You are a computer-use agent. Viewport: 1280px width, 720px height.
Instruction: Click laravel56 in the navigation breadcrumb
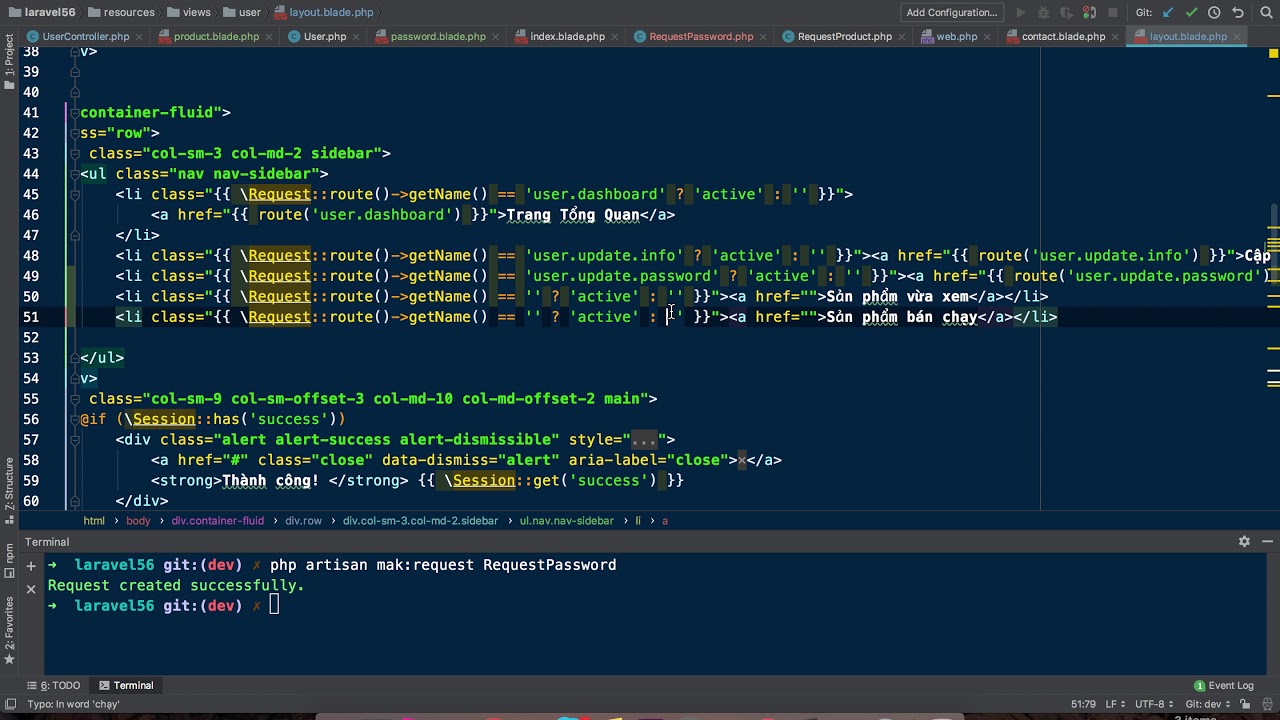point(40,13)
